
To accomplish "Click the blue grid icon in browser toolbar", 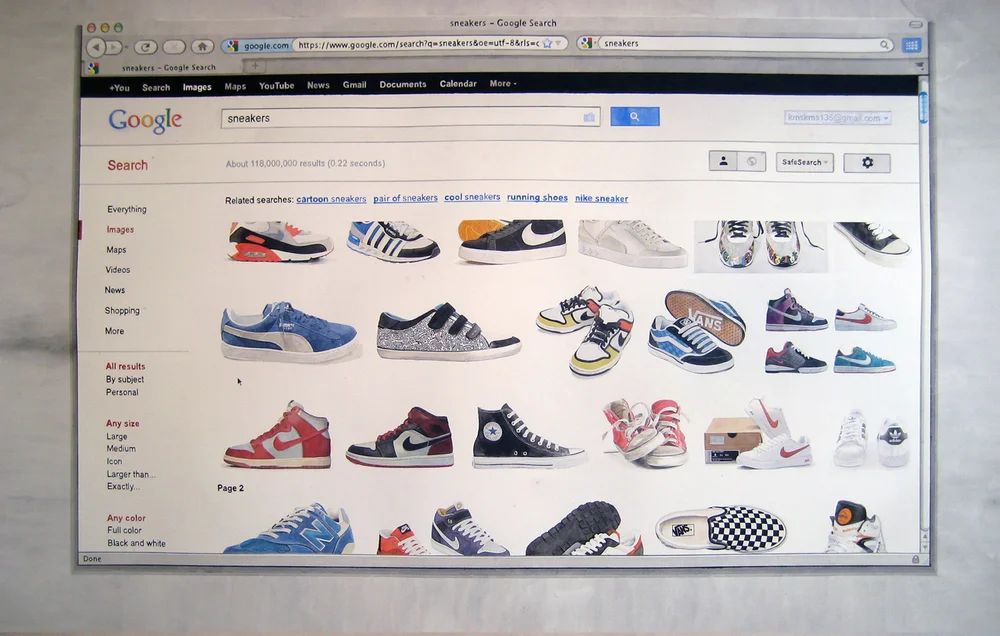I will pyautogui.click(x=911, y=45).
